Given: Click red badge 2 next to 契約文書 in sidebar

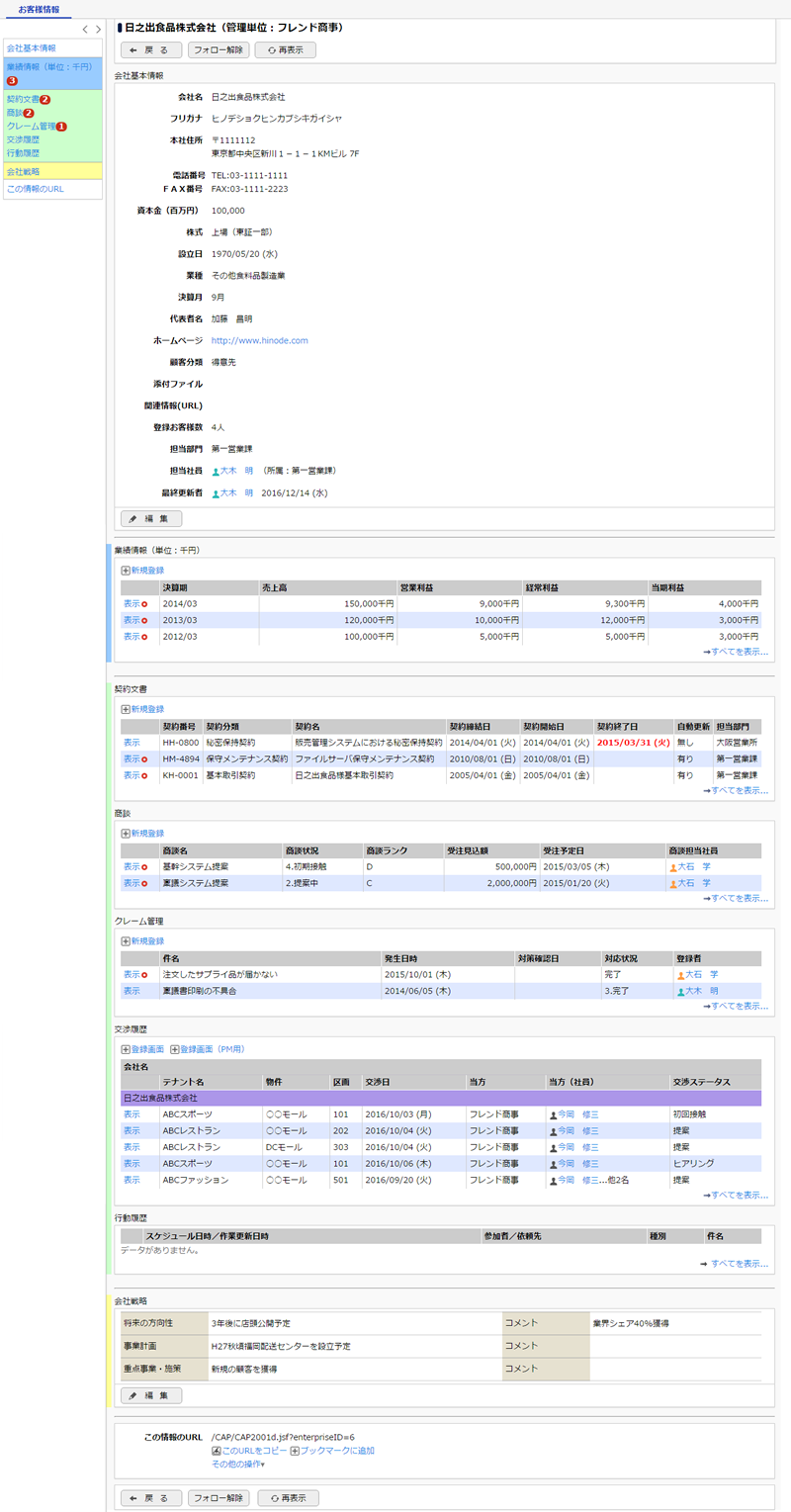Looking at the screenshot, I should point(45,100).
